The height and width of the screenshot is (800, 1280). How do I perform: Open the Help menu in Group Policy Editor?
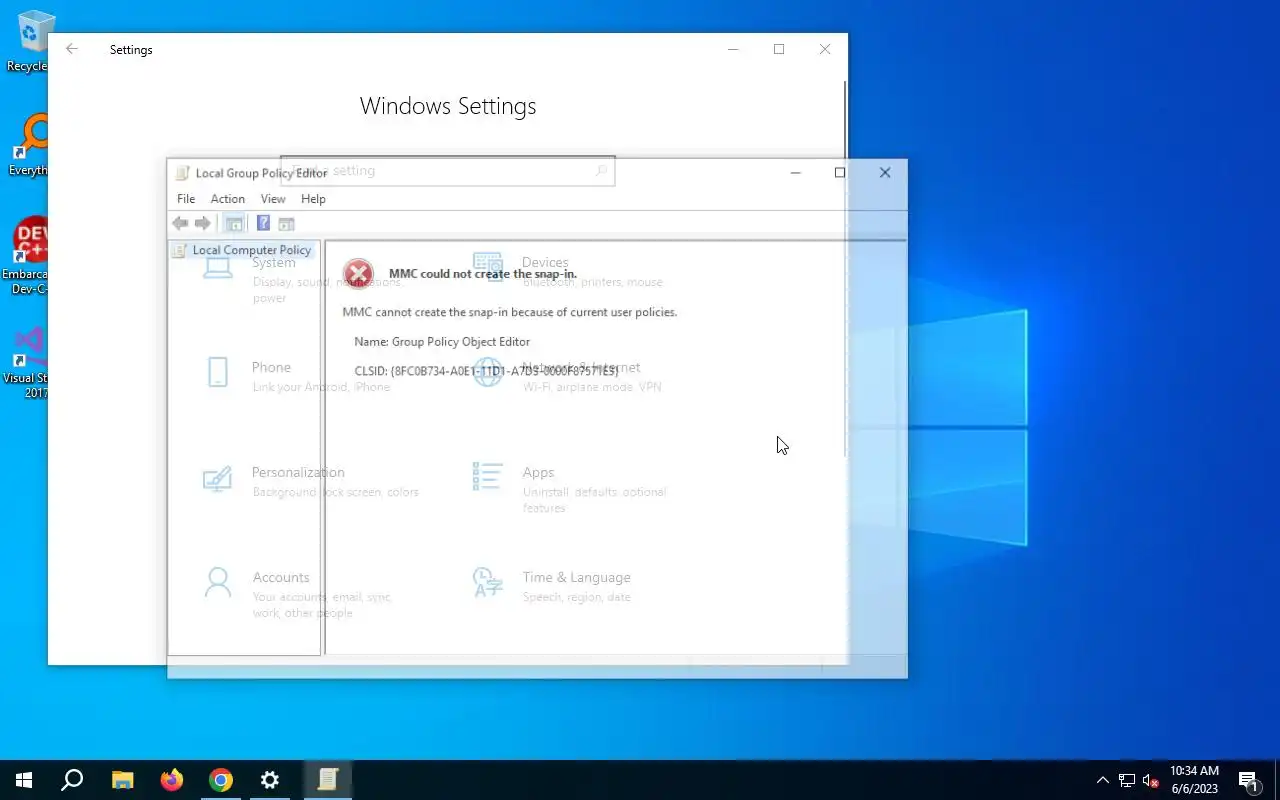click(313, 199)
